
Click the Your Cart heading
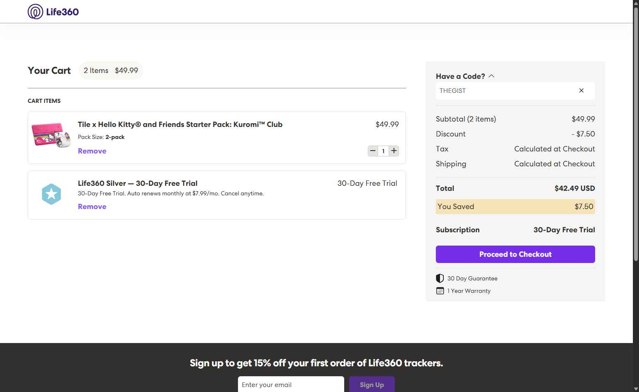(x=49, y=70)
